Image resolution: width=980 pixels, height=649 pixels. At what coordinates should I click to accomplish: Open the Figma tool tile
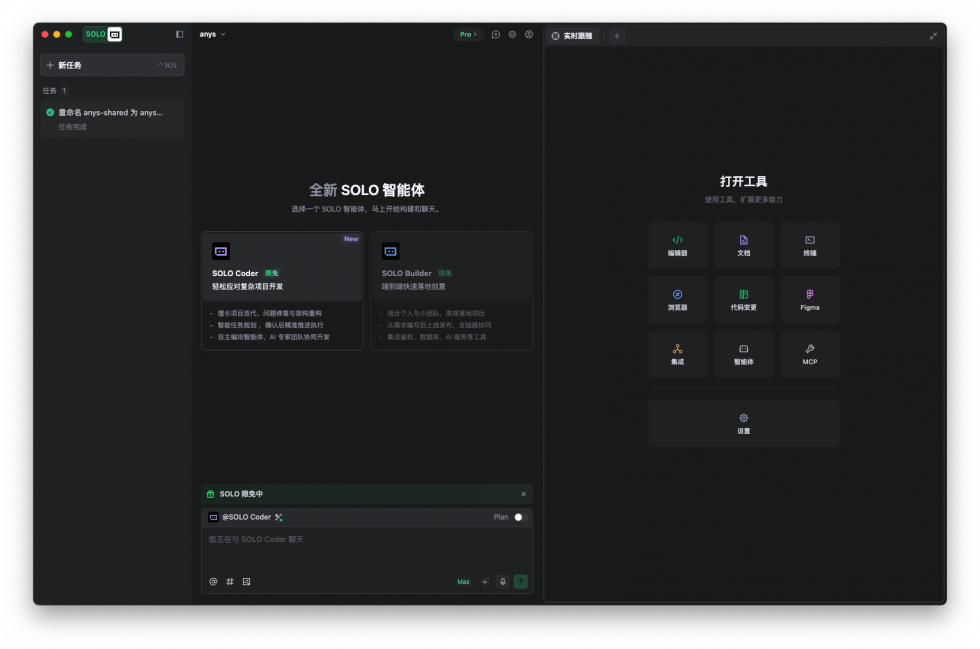tap(809, 299)
